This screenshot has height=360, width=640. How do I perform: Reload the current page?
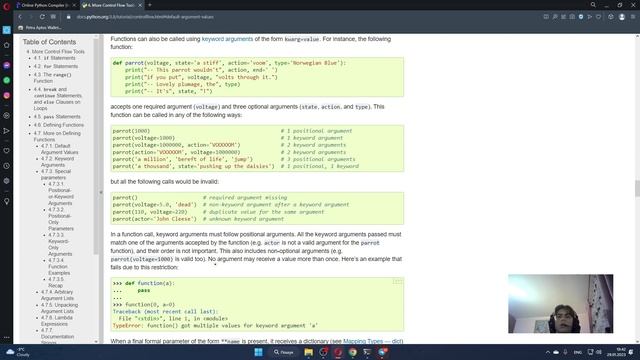[x=42, y=17]
